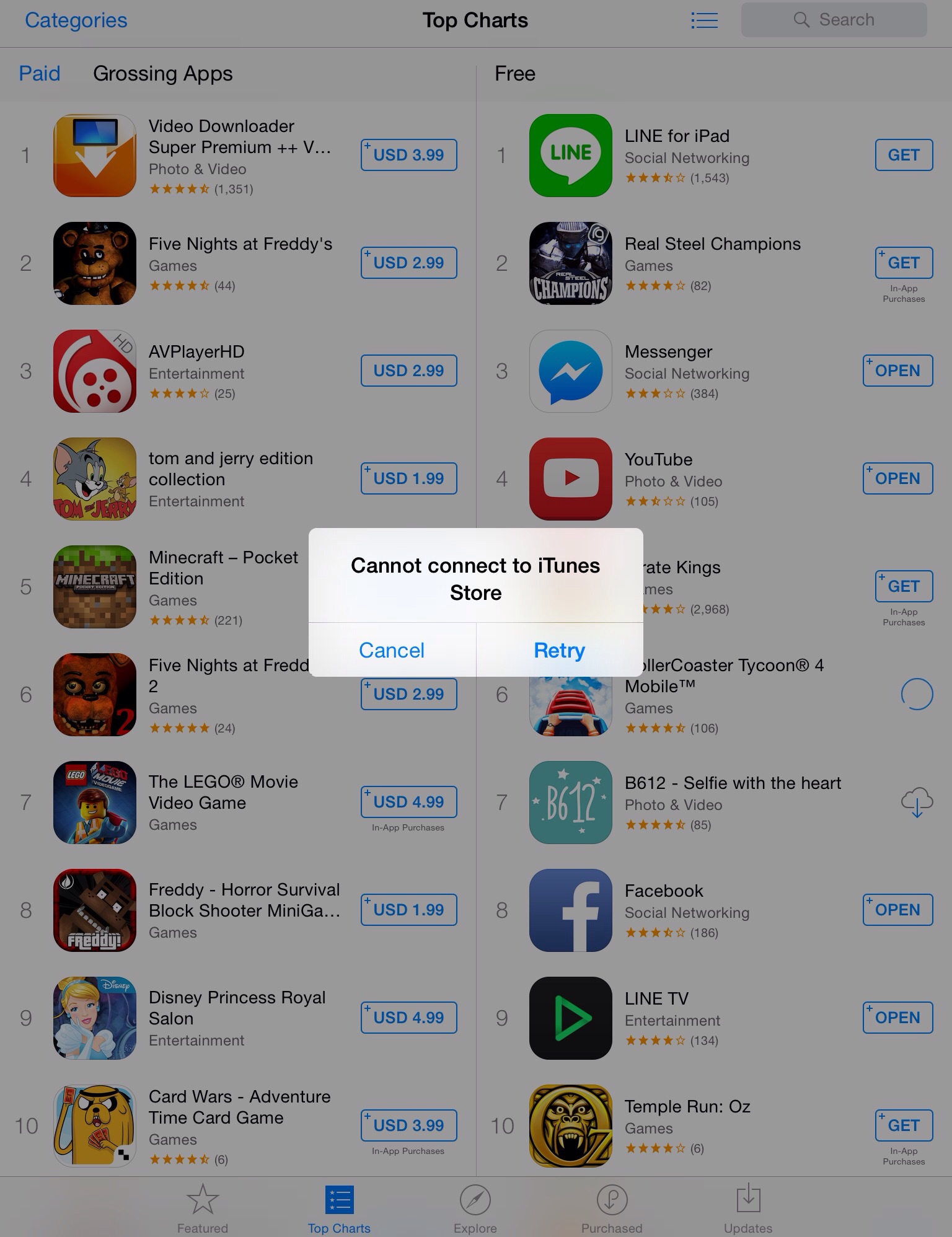The height and width of the screenshot is (1237, 952).
Task: Select the Messenger app icon
Action: 571,371
